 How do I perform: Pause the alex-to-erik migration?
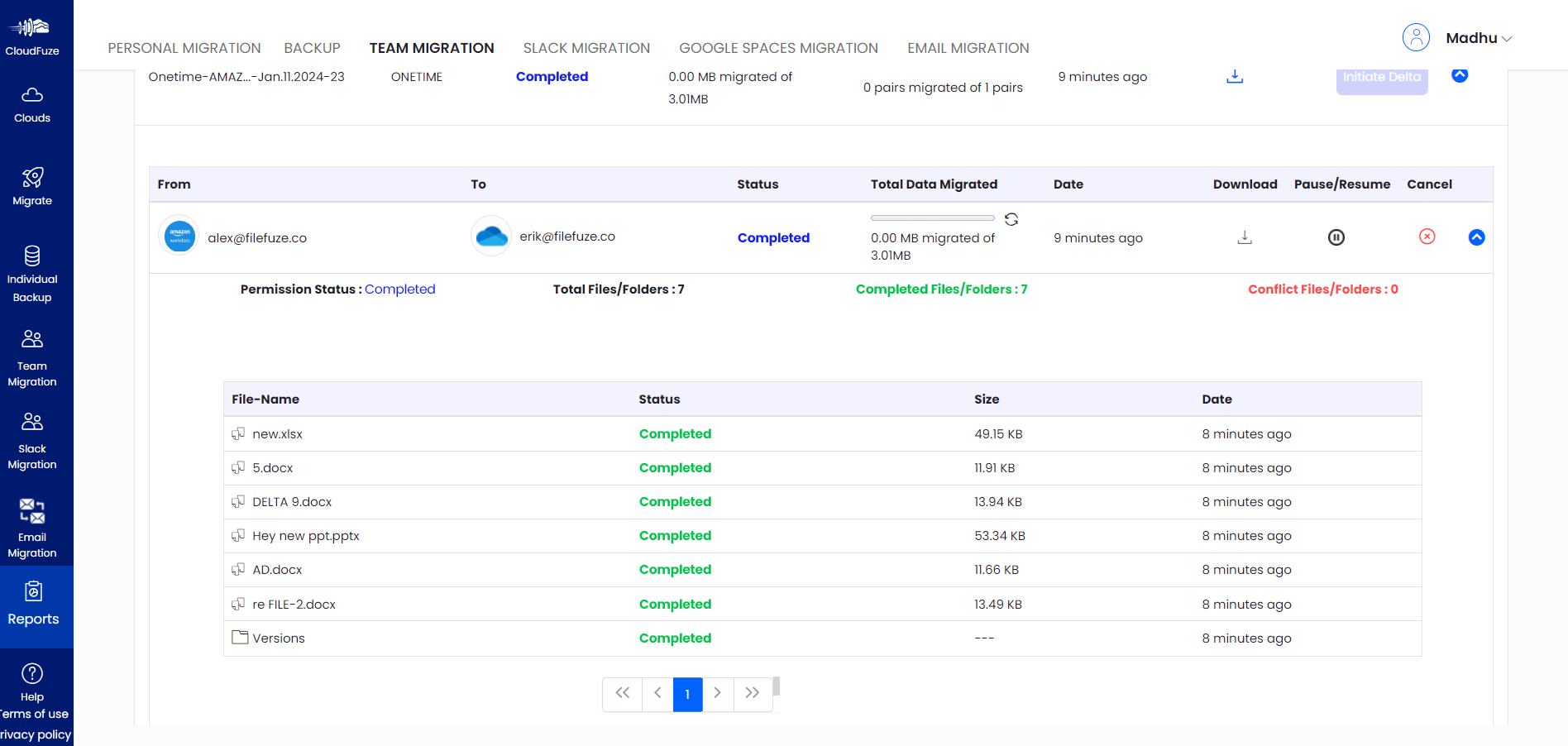point(1337,237)
